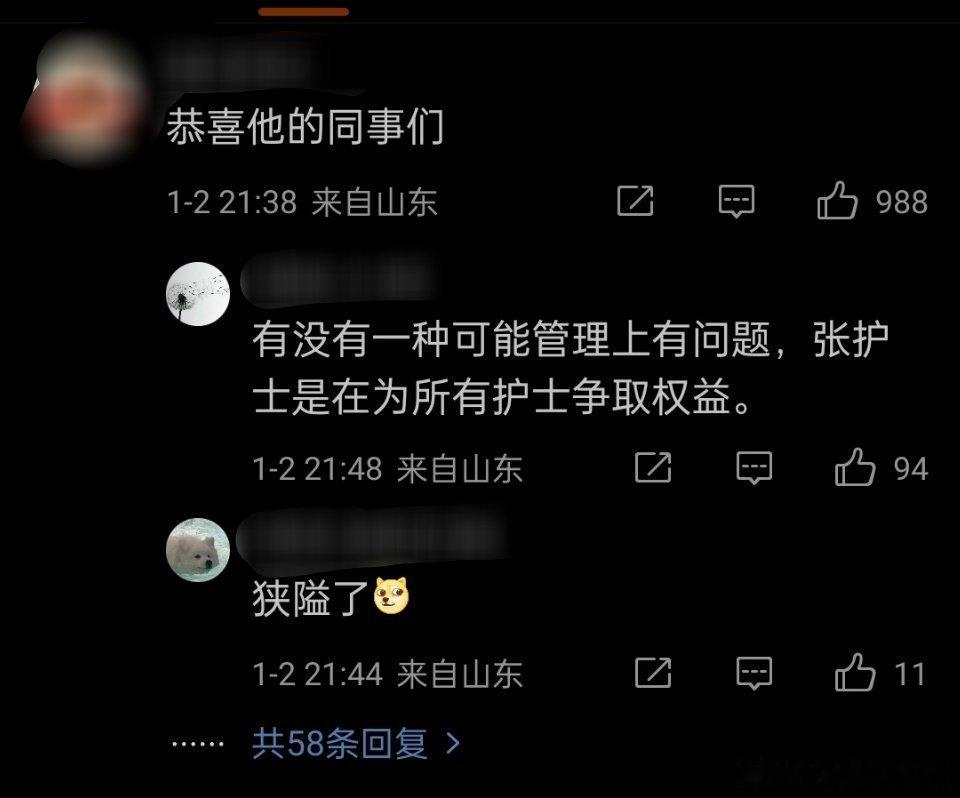Expand all 58 replies
Viewport: 960px width, 798px height.
point(340,743)
